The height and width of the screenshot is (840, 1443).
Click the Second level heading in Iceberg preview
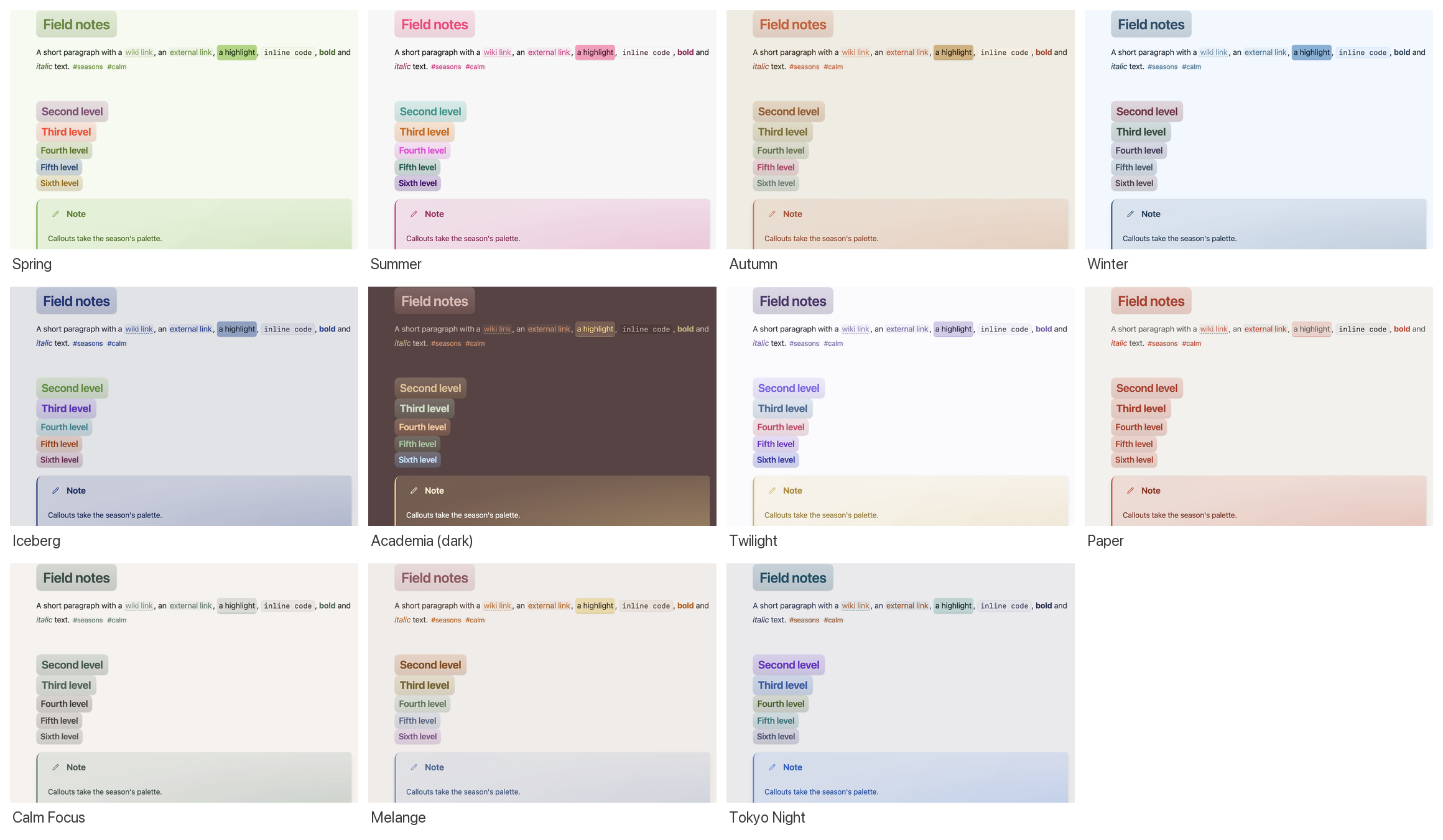point(72,388)
